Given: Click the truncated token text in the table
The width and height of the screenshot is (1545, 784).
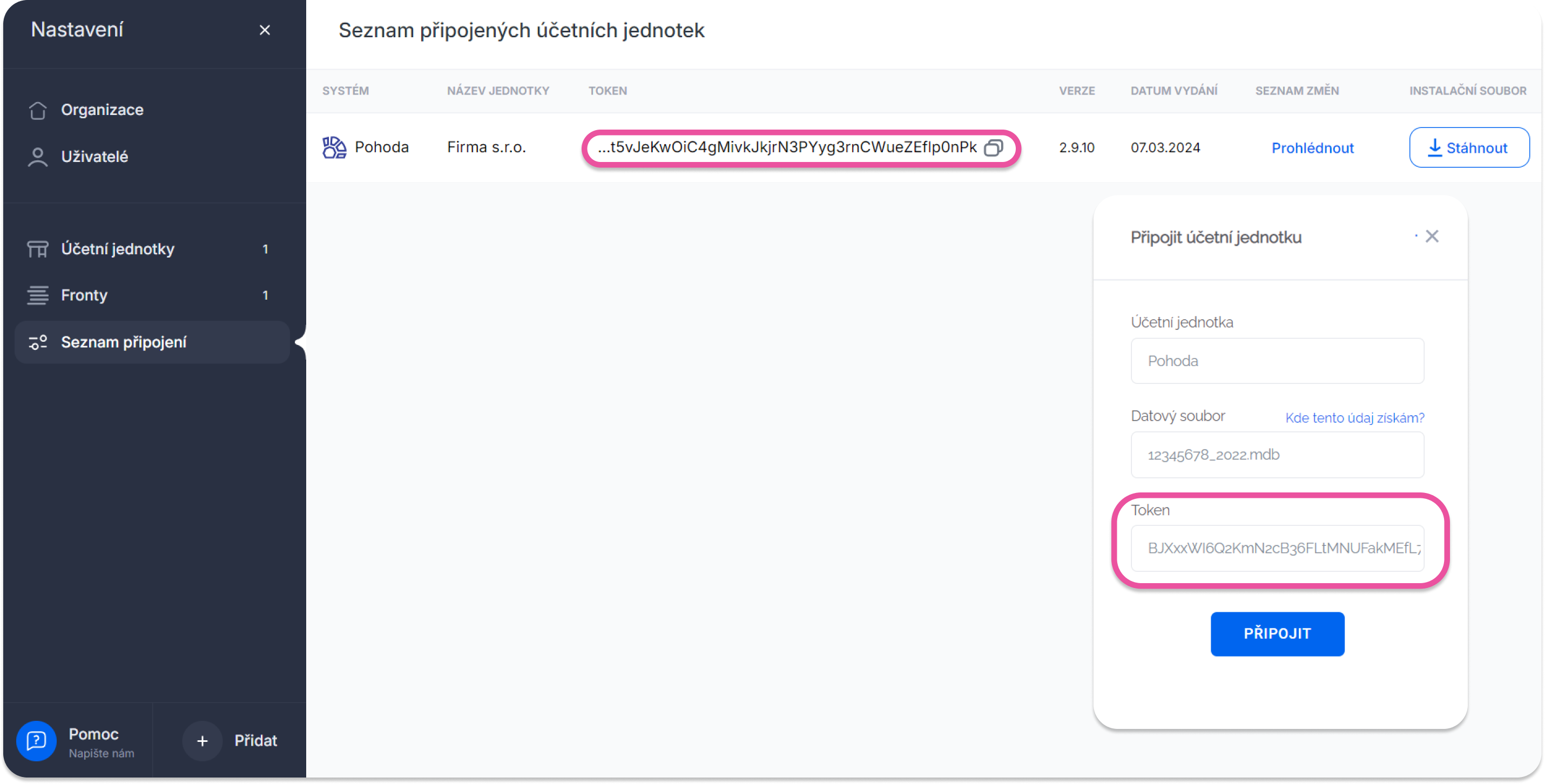Looking at the screenshot, I should tap(787, 147).
